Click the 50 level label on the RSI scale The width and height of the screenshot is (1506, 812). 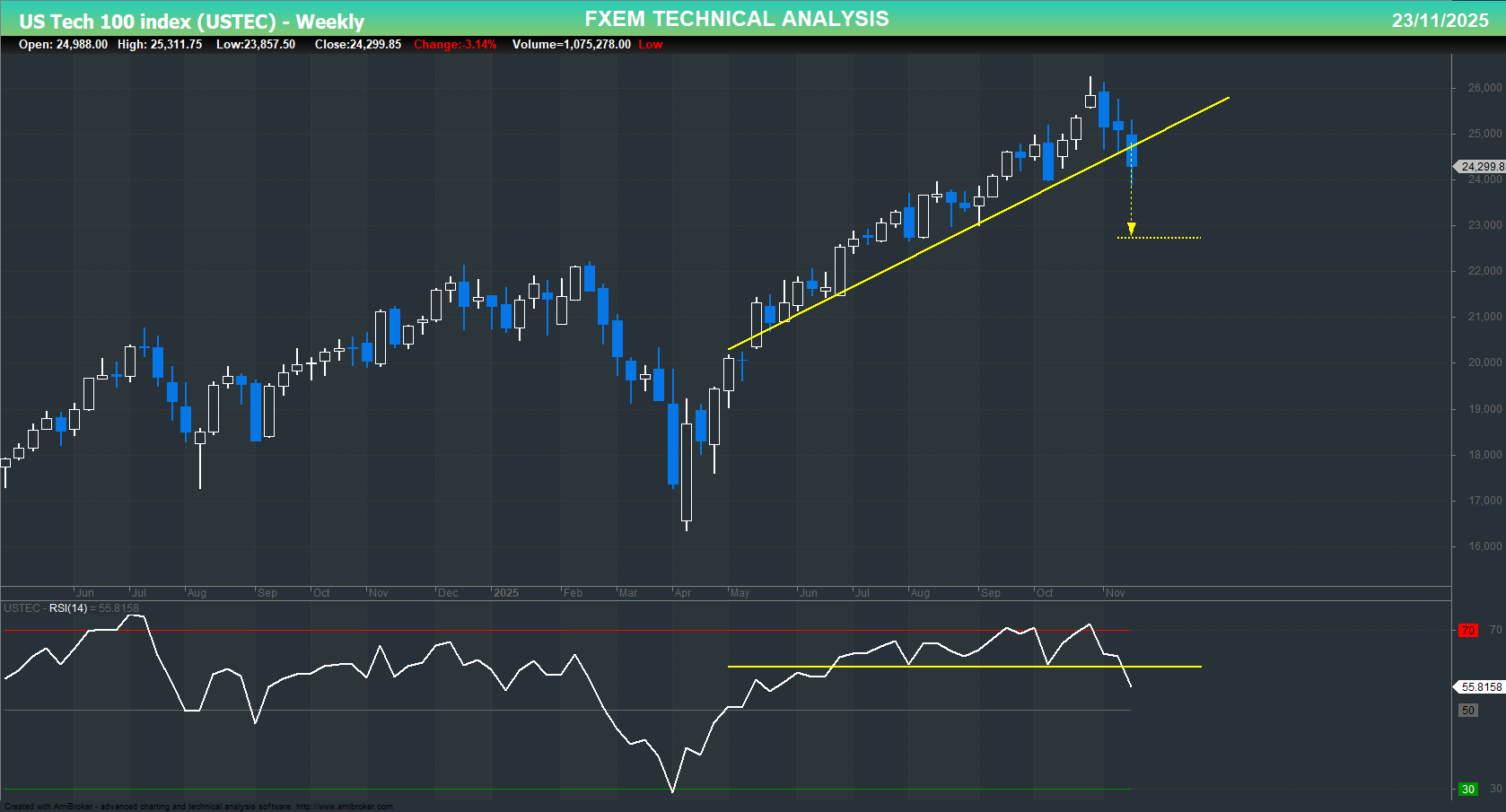pyautogui.click(x=1468, y=710)
